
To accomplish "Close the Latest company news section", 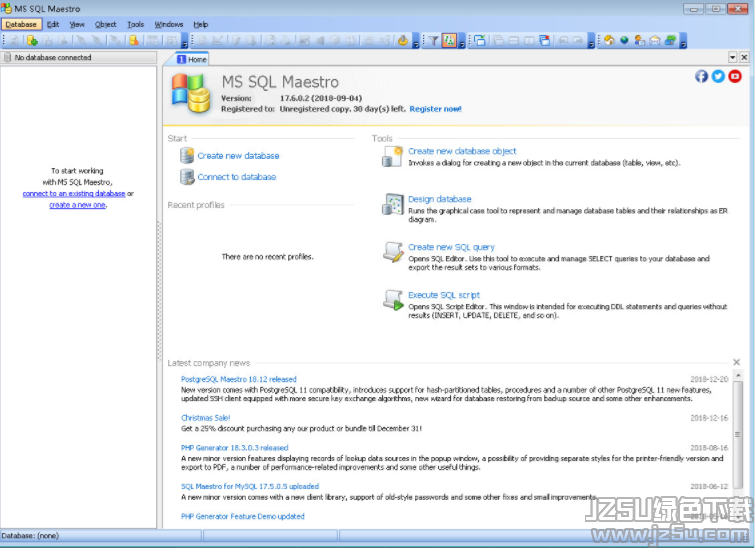I will click(x=736, y=362).
